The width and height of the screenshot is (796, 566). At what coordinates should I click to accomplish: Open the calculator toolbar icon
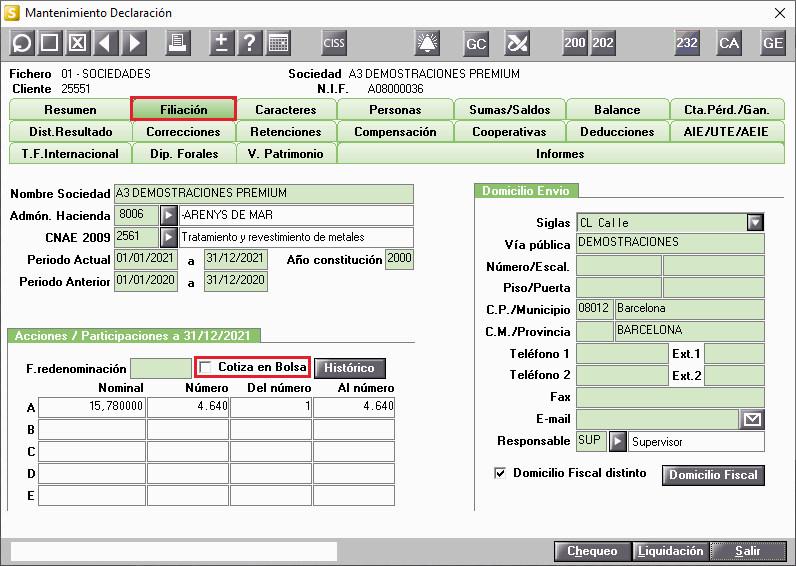point(278,43)
